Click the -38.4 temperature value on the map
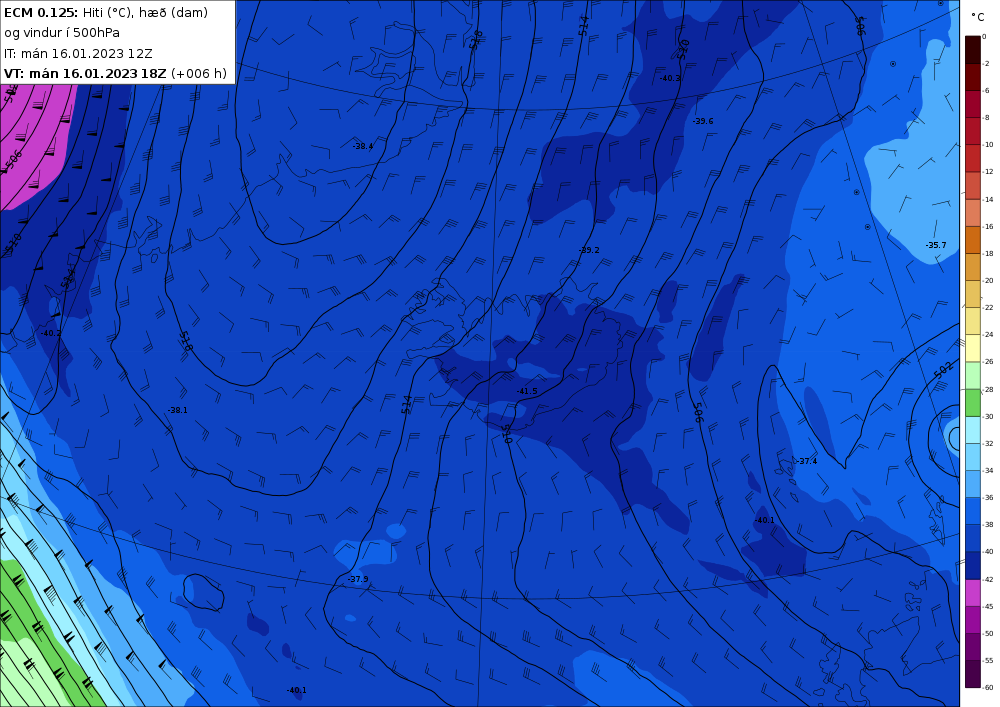Screen dimensions: 1000x707 [x=363, y=146]
